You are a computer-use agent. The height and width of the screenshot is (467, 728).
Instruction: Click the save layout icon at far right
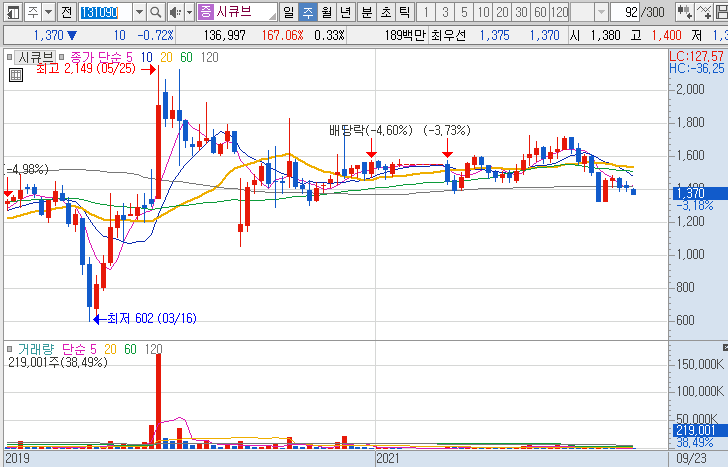(722, 12)
